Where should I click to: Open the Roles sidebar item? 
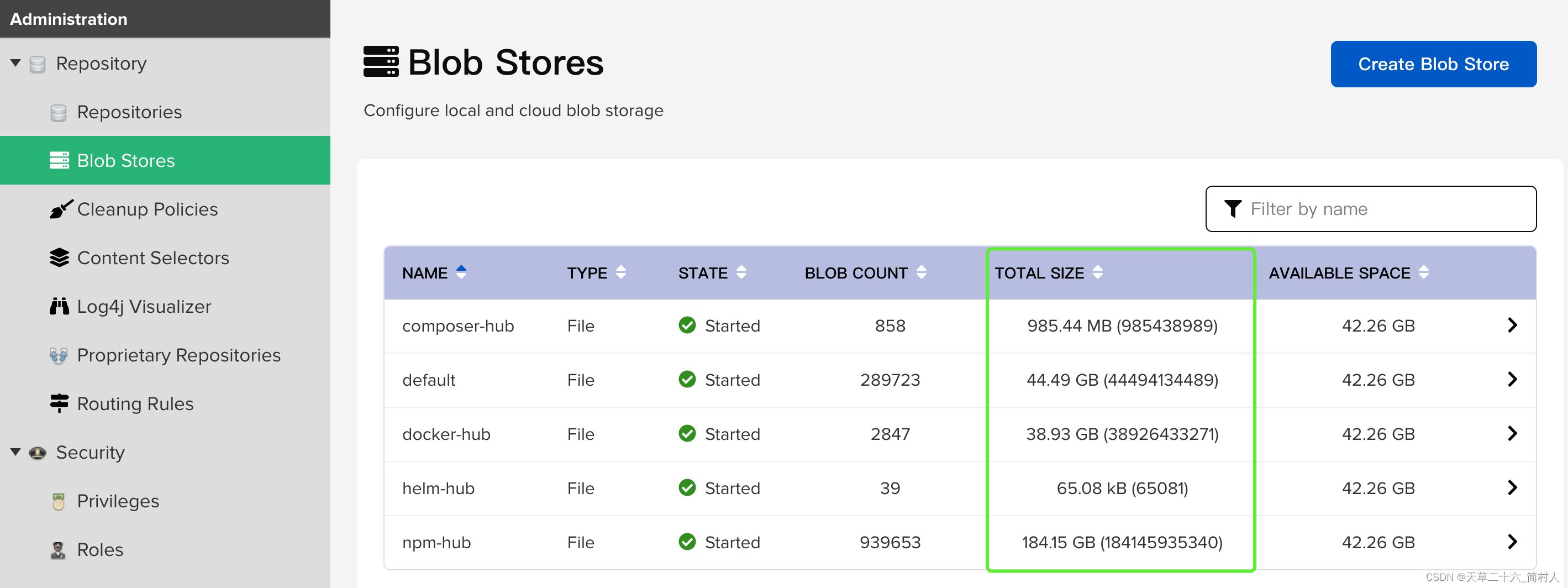pyautogui.click(x=100, y=550)
